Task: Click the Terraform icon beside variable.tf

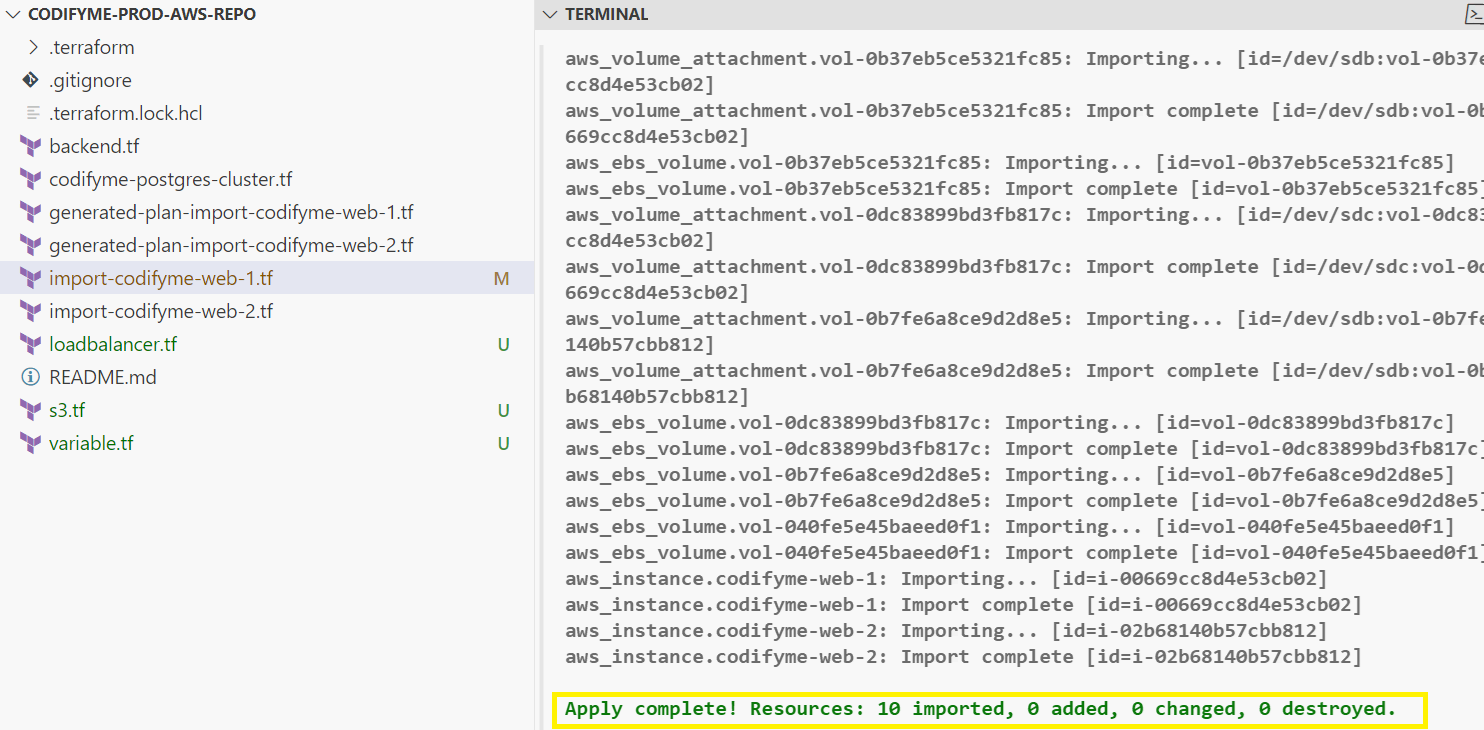Action: click(x=30, y=444)
